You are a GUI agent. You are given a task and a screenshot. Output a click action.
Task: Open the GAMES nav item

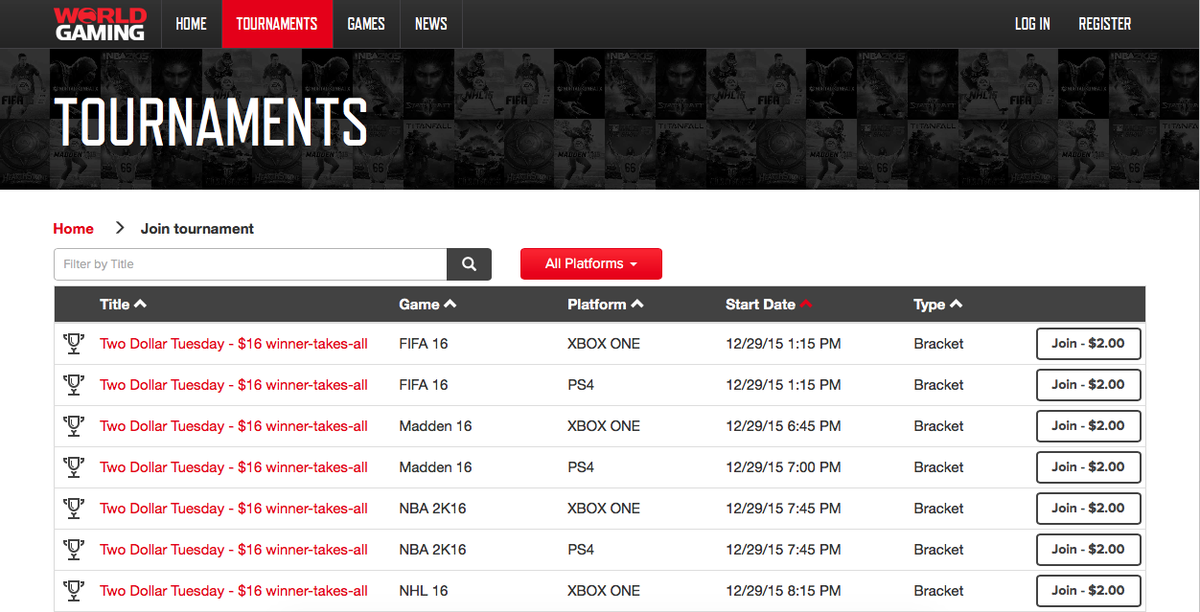(366, 24)
